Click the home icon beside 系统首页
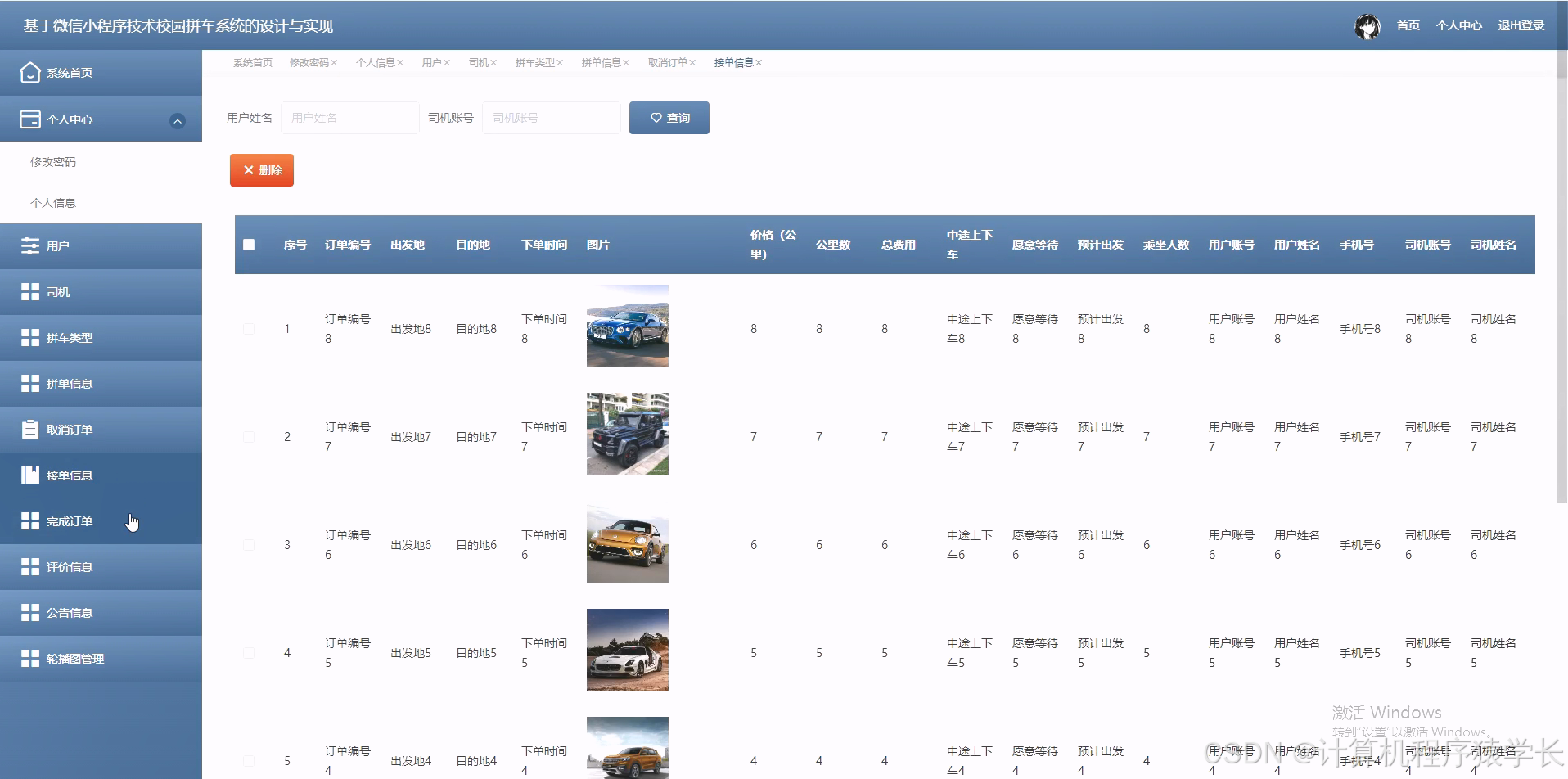 tap(30, 73)
